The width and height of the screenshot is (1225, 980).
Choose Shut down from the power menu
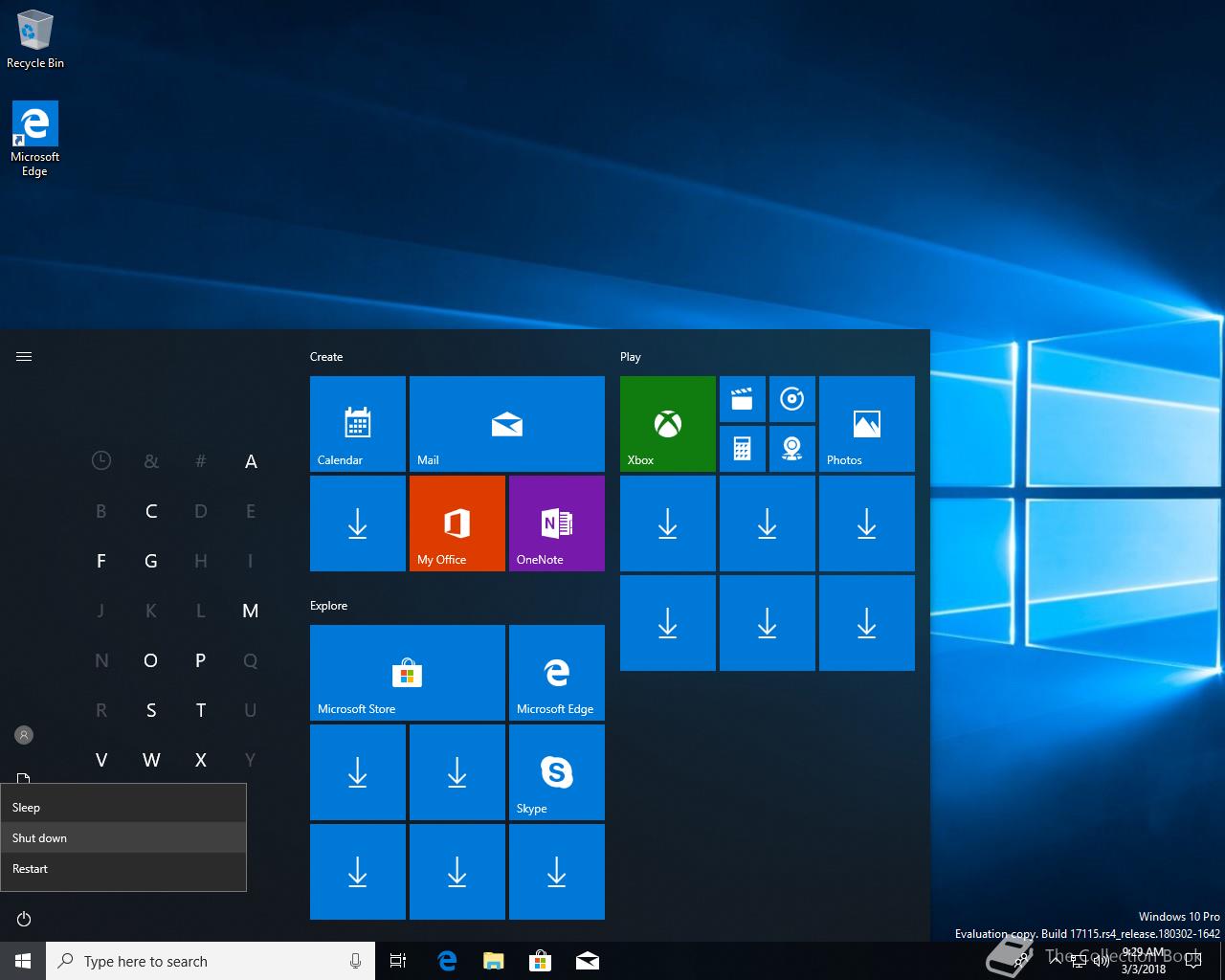123,838
